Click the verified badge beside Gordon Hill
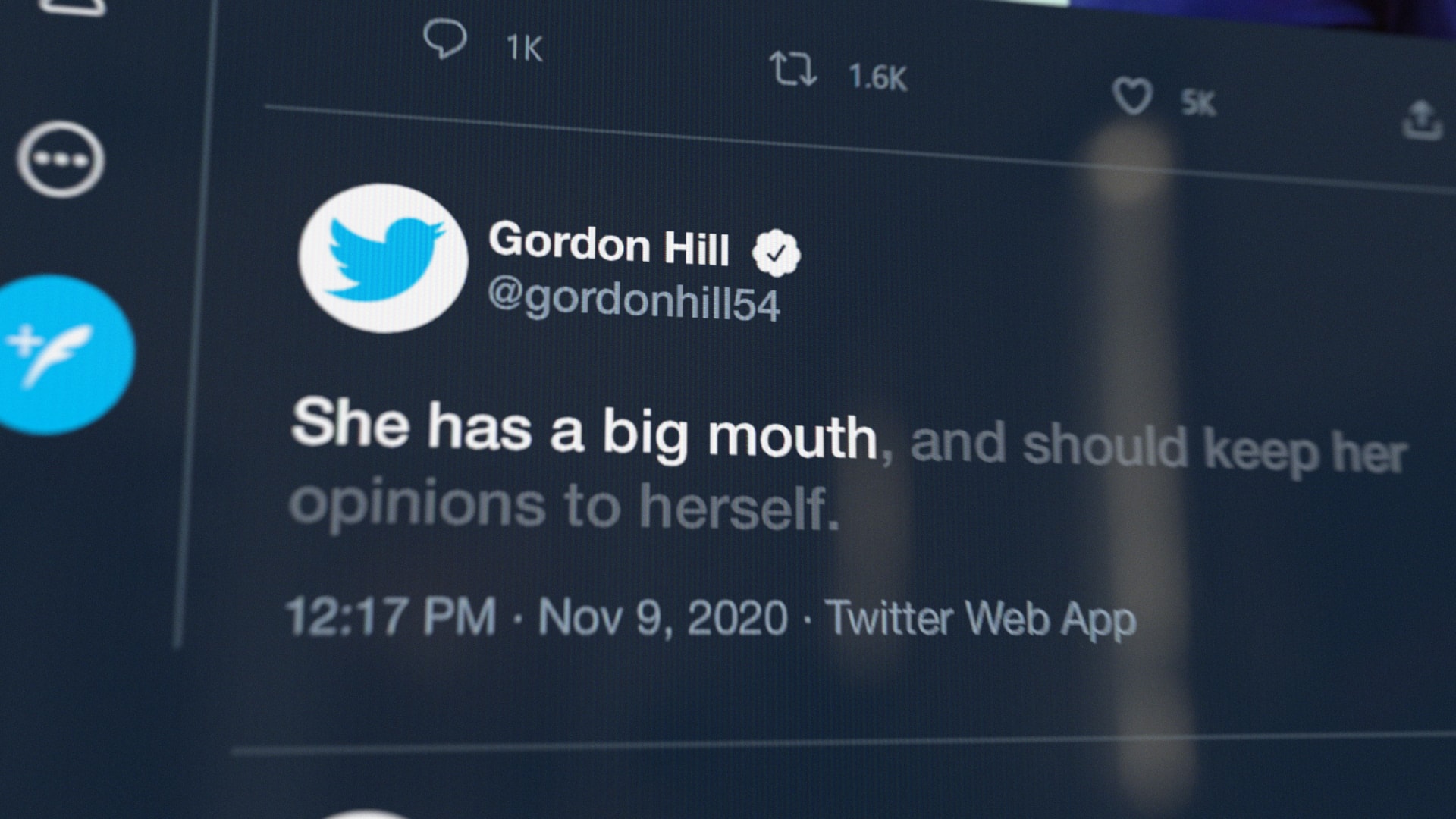 (x=775, y=253)
